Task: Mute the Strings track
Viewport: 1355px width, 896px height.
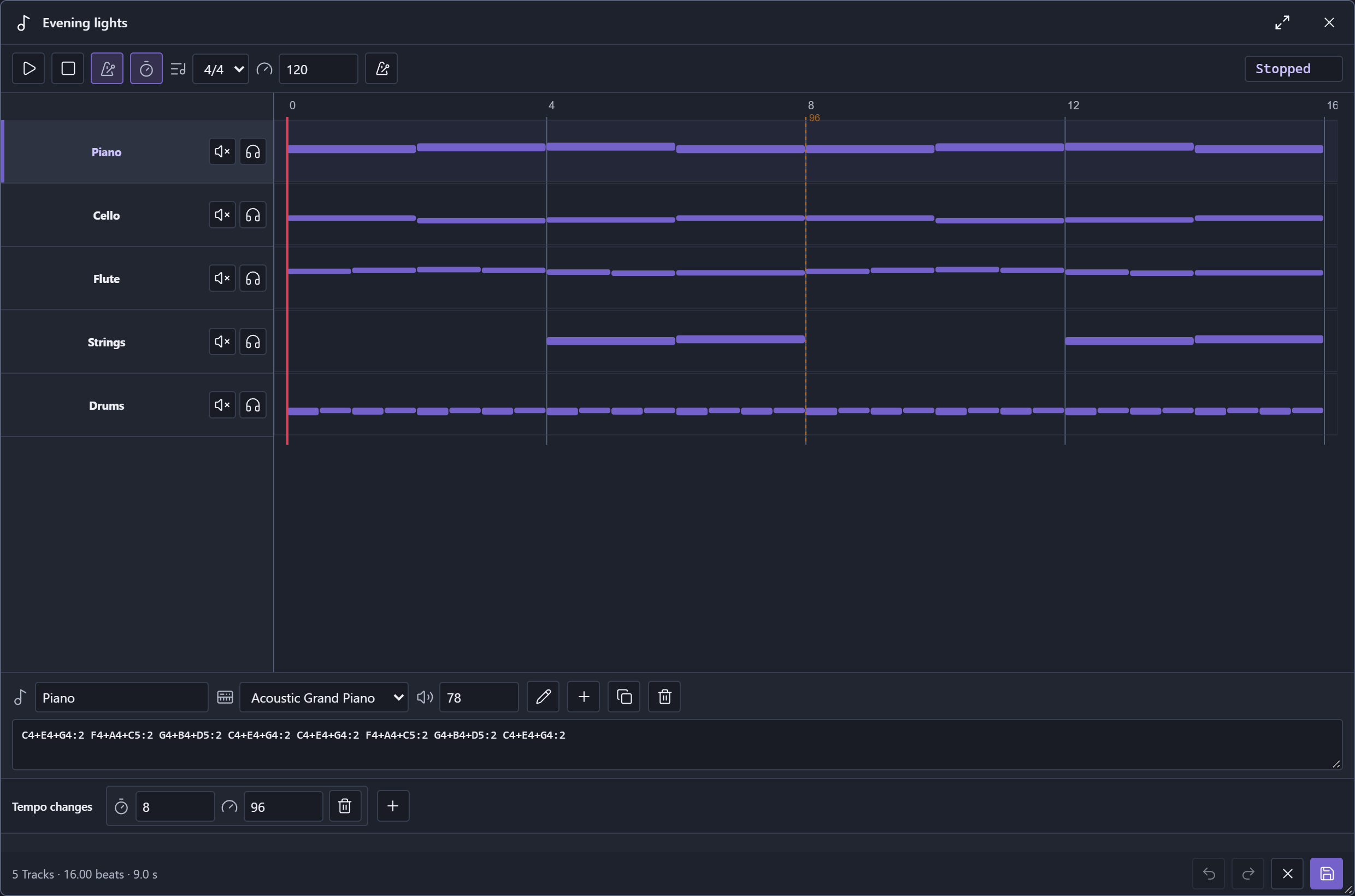Action: (222, 341)
